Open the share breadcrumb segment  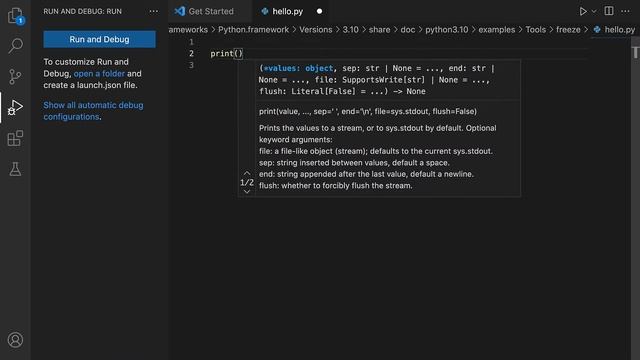click(x=379, y=30)
